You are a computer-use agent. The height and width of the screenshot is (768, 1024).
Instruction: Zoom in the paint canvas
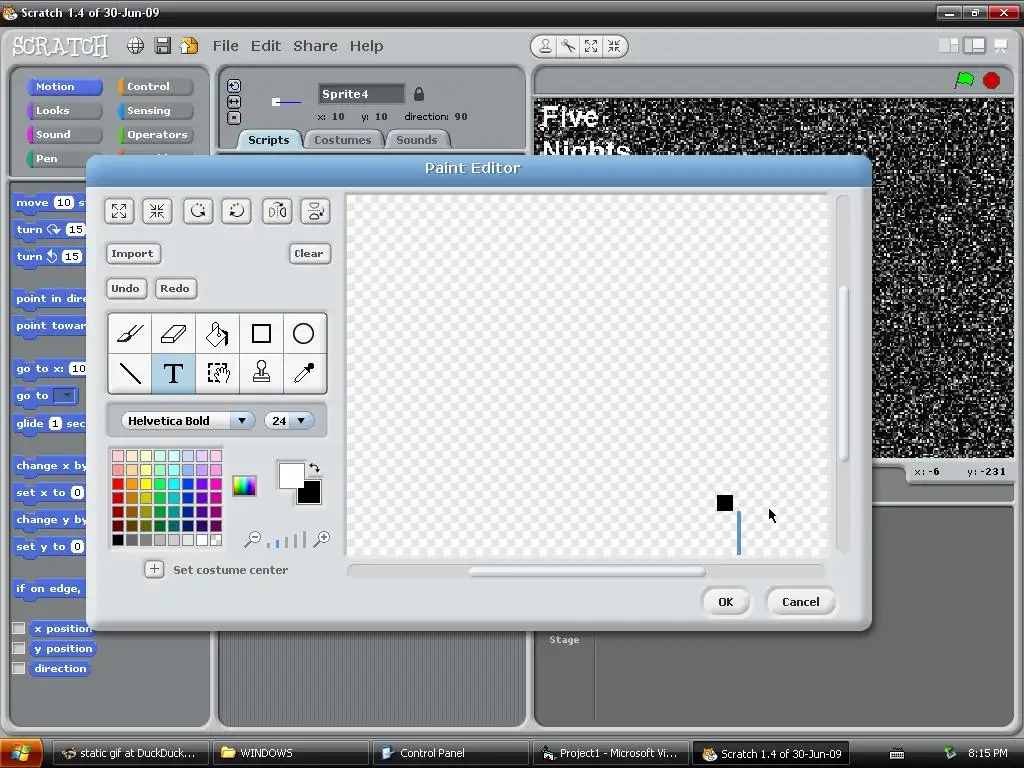321,539
